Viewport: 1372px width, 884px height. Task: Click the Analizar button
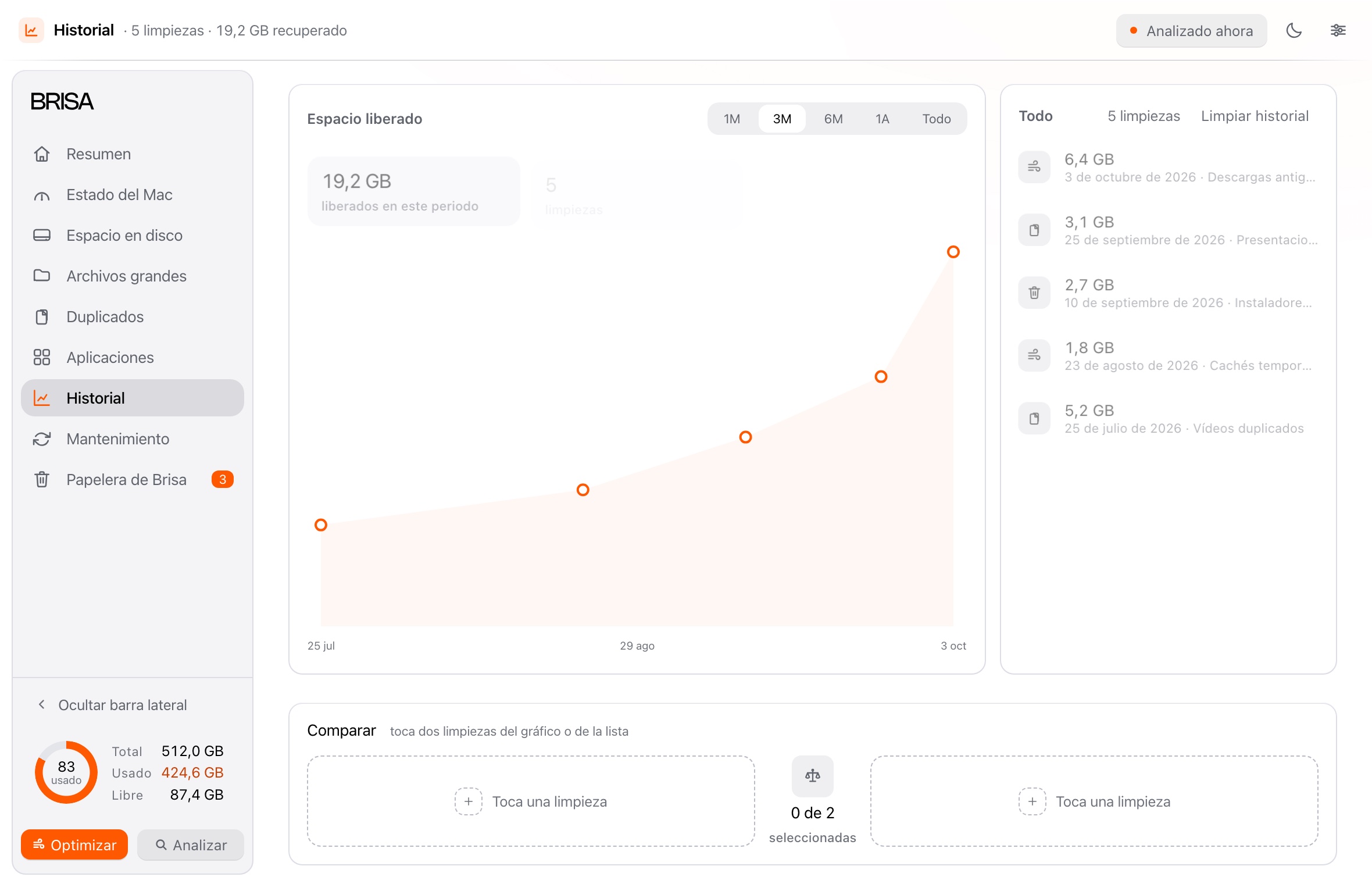point(191,845)
